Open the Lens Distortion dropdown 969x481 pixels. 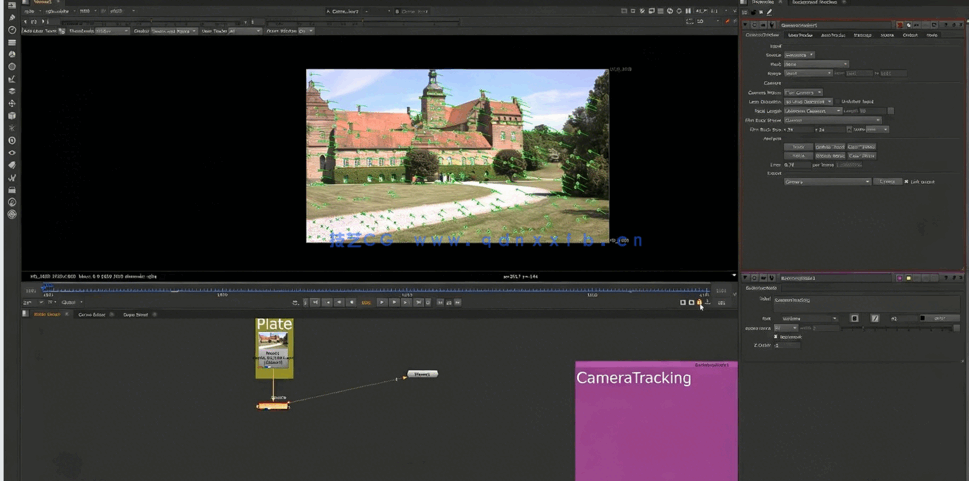pos(808,101)
